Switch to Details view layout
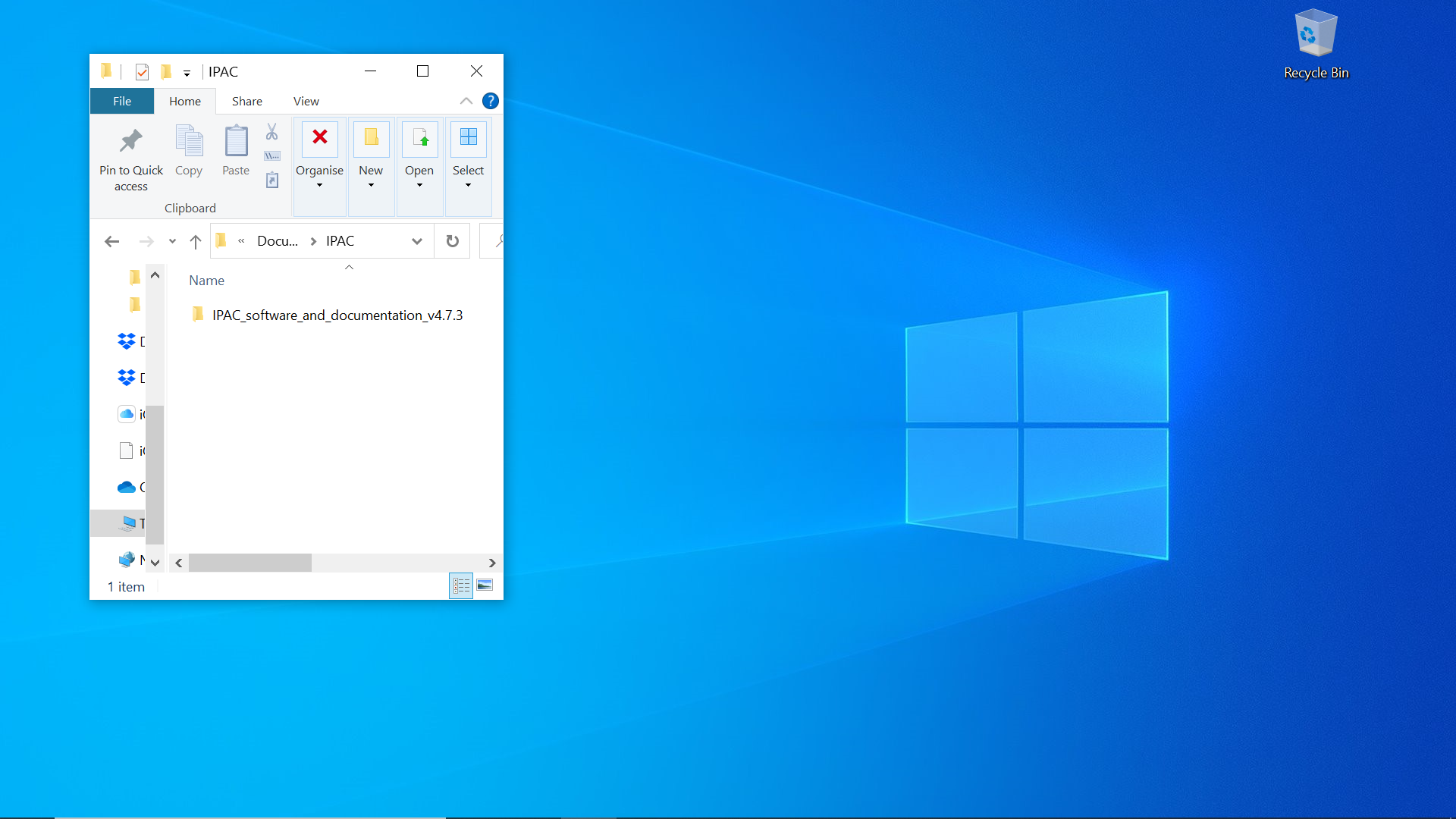 [x=461, y=585]
